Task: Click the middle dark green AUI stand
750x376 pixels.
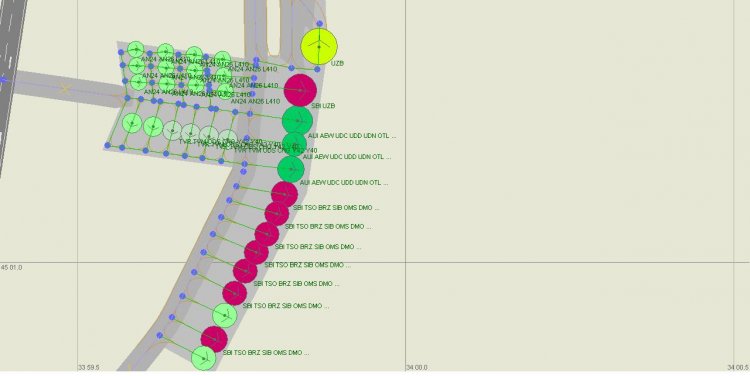Action: (x=294, y=144)
